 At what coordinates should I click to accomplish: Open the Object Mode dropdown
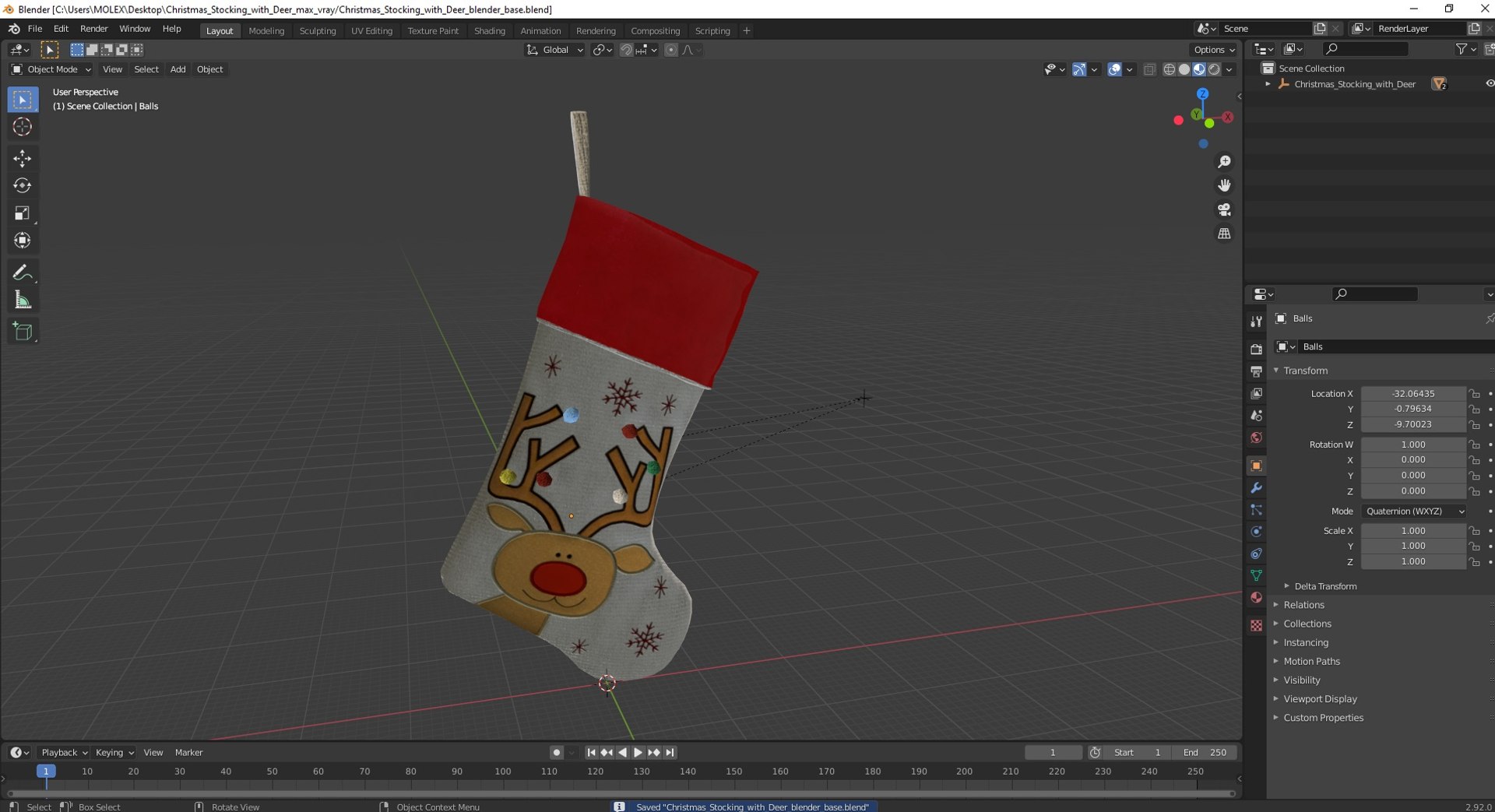[x=51, y=69]
